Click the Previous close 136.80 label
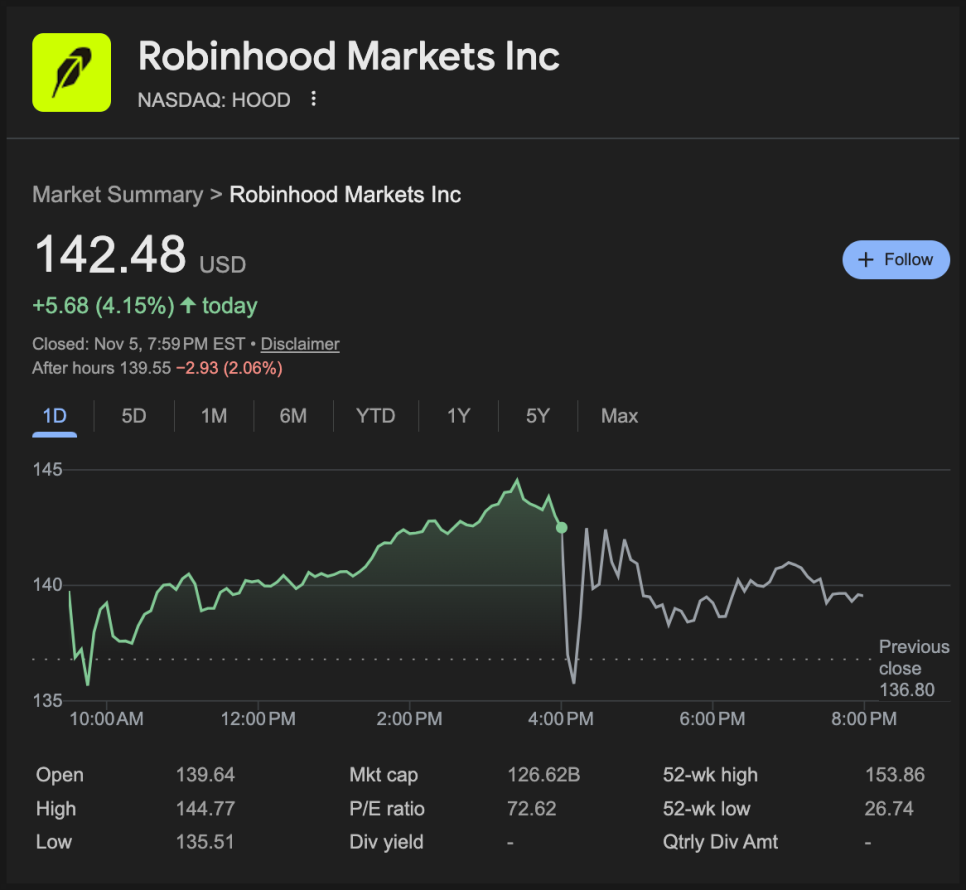Screen dimensions: 966x890 point(914,668)
